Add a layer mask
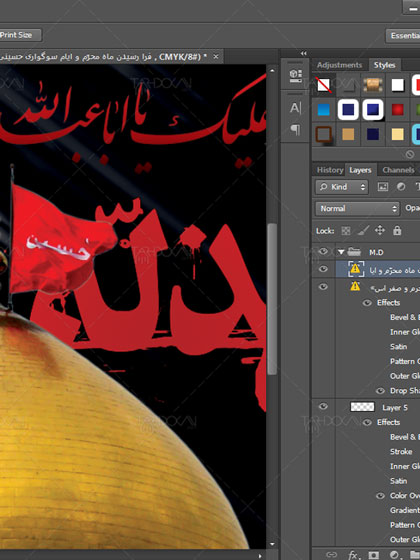The width and height of the screenshot is (420, 560). [x=373, y=555]
